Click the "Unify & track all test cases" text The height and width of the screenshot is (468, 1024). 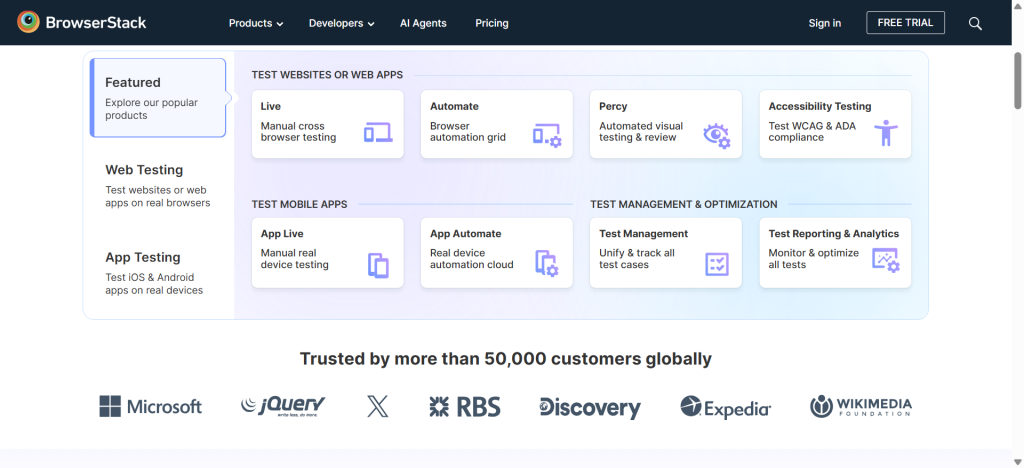(637, 259)
